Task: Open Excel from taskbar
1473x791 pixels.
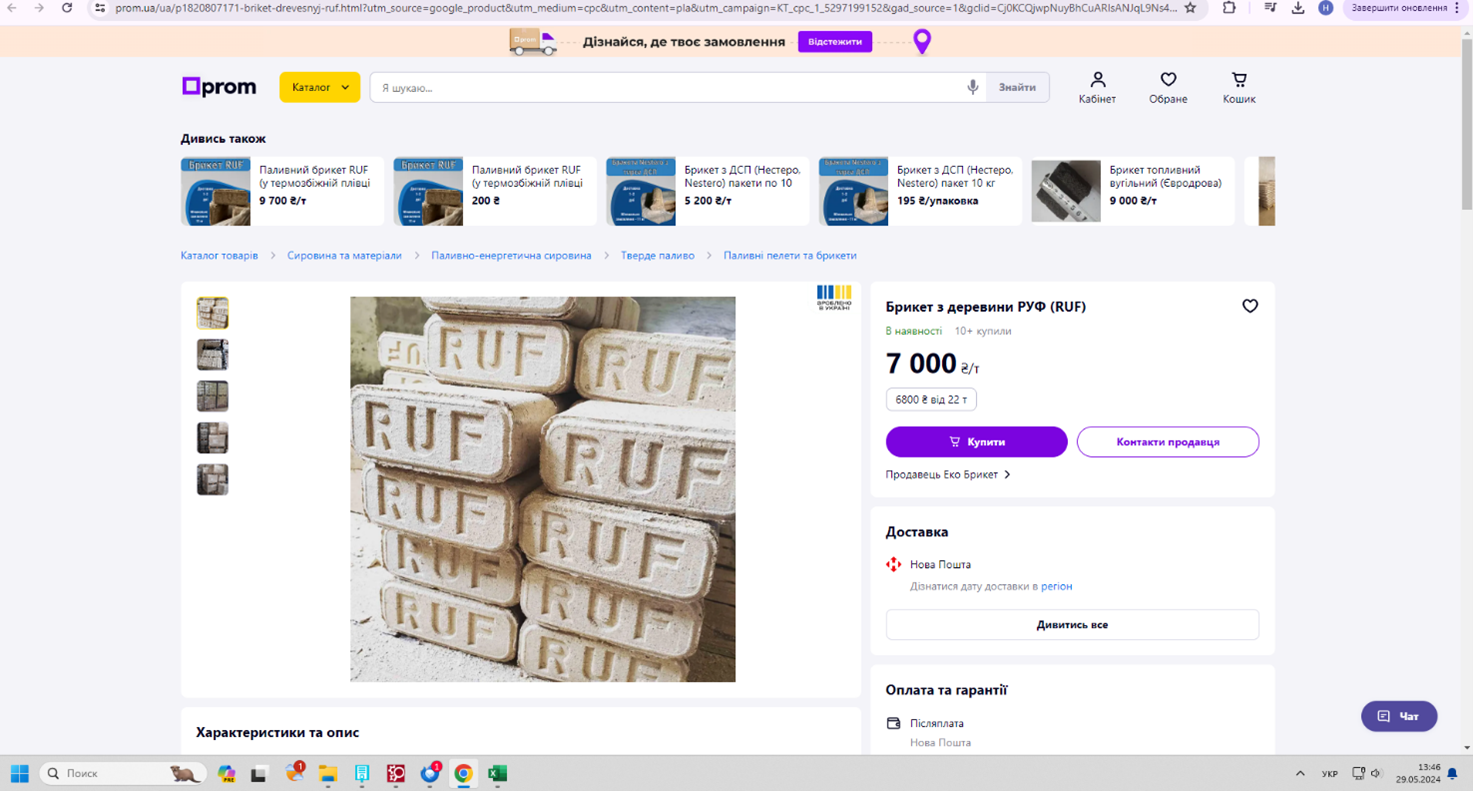Action: tap(497, 773)
